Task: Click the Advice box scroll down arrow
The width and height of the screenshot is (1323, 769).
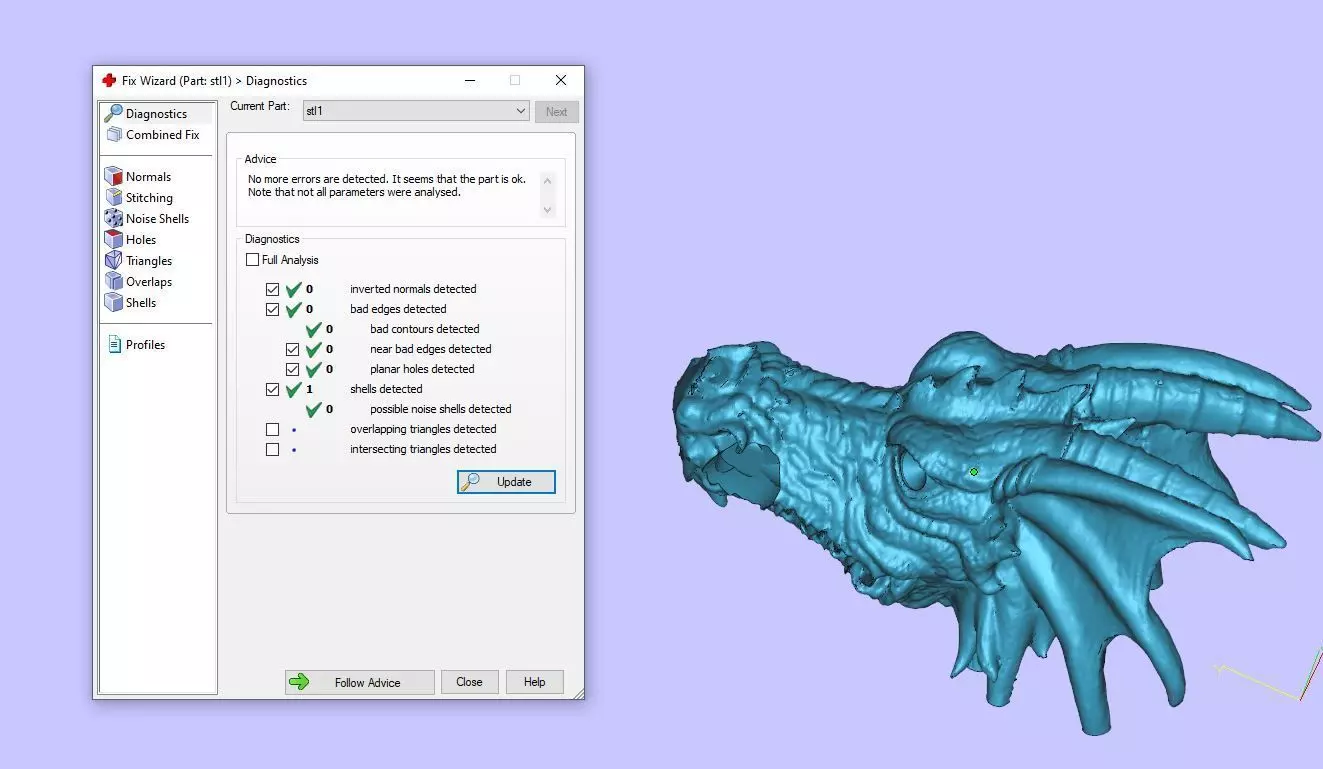Action: (x=547, y=210)
